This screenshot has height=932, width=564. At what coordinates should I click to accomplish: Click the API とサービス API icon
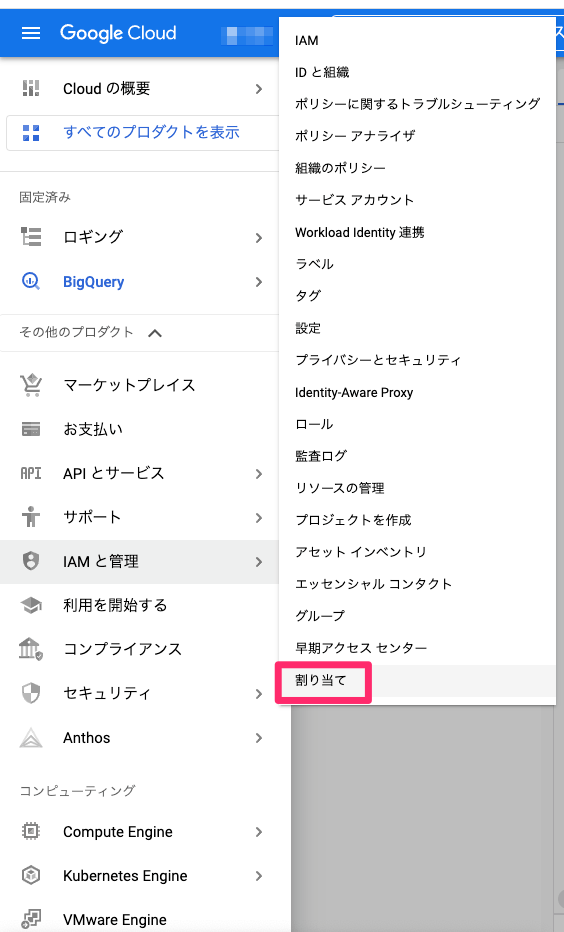[x=31, y=473]
